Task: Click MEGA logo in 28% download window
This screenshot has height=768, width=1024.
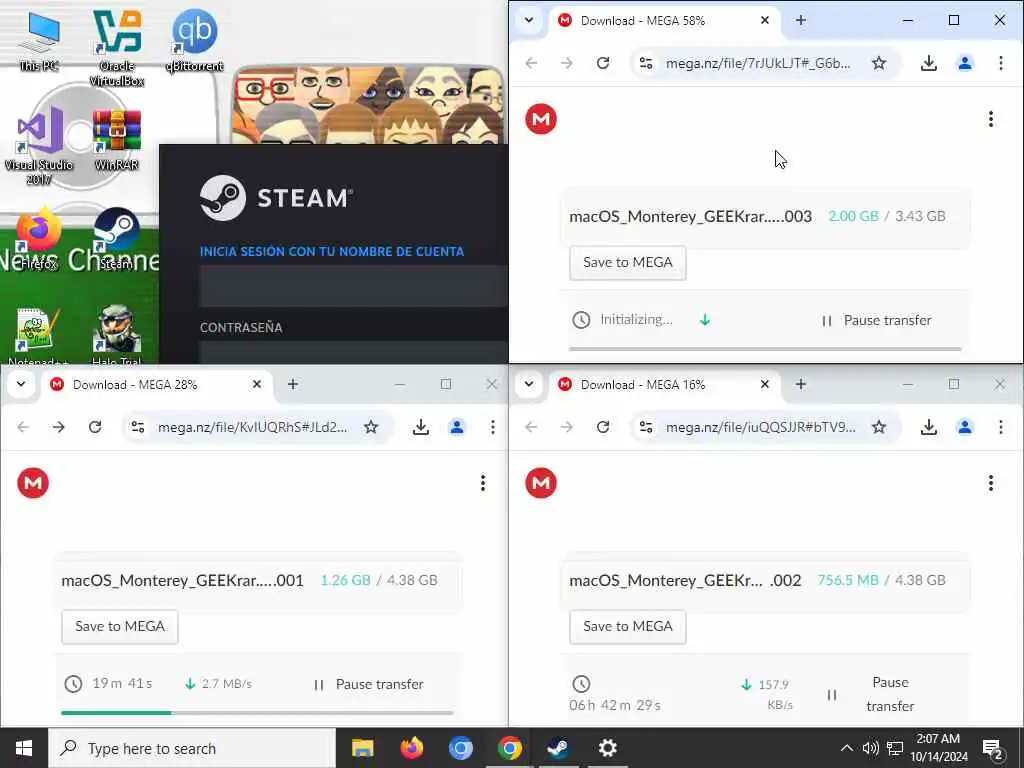Action: click(x=33, y=483)
